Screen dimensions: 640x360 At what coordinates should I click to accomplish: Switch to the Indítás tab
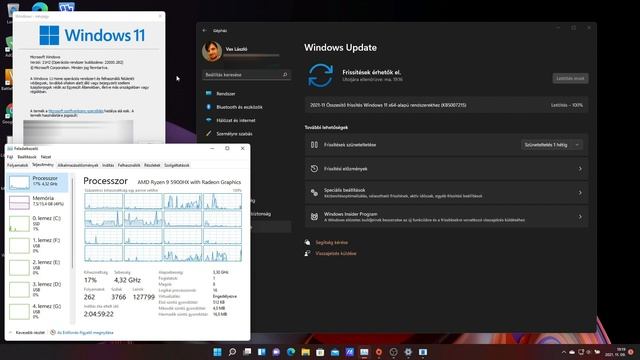[x=108, y=165]
